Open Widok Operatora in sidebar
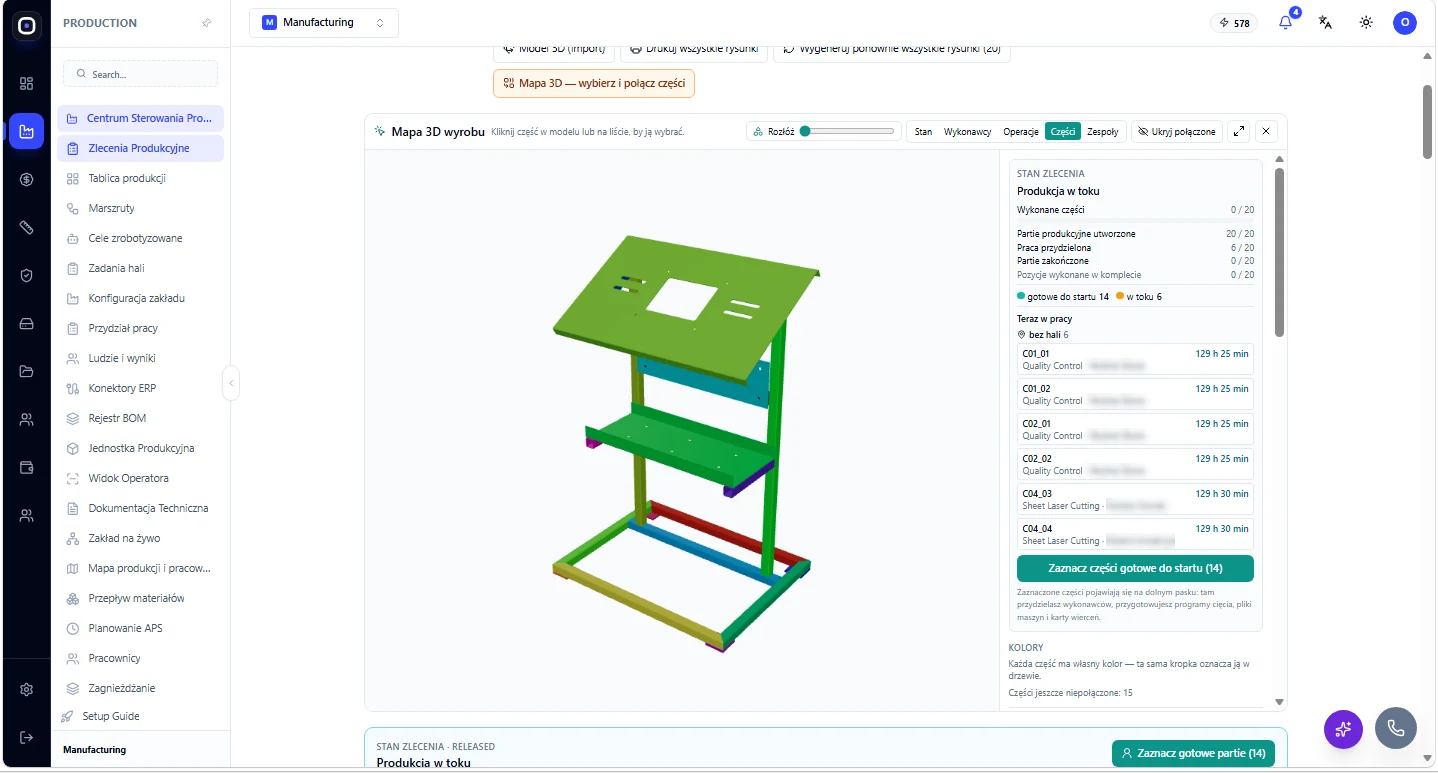Viewport: 1438px width, 773px height. click(140, 478)
